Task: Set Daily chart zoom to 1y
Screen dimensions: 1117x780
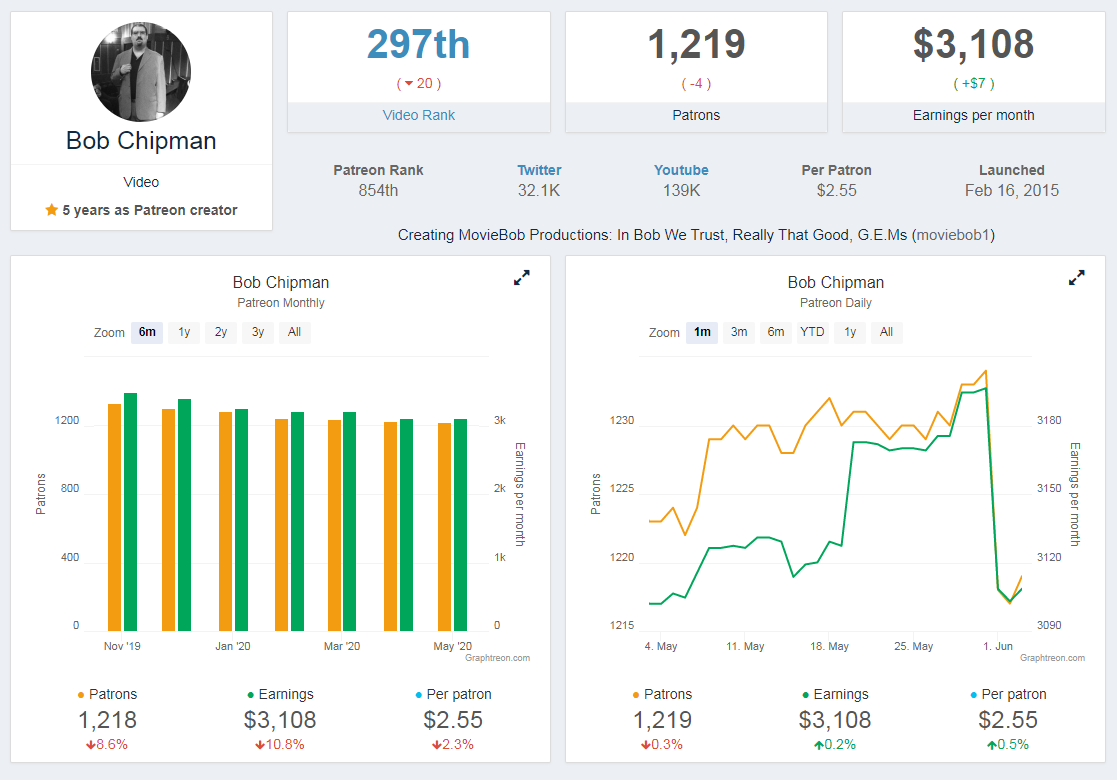Action: point(850,332)
